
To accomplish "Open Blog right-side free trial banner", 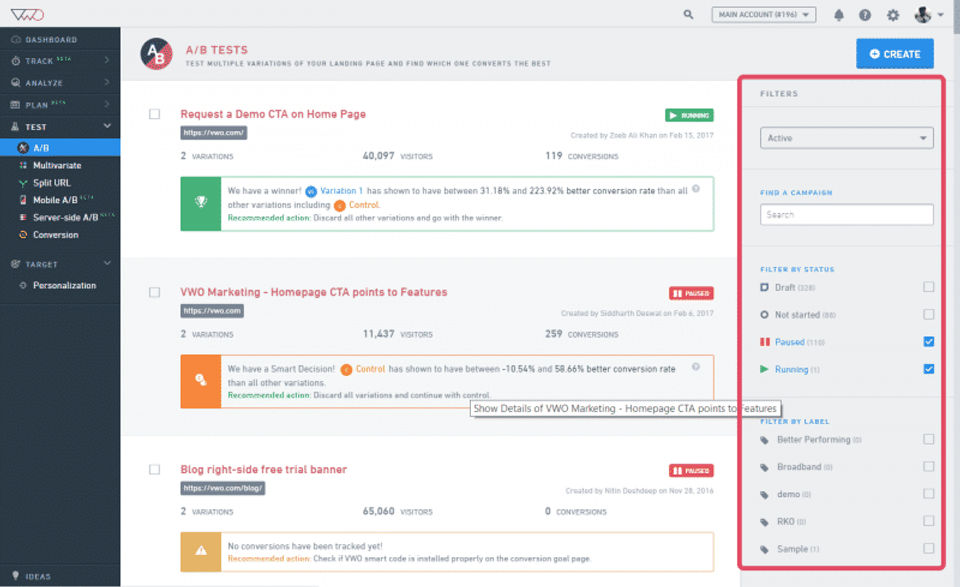I will click(x=263, y=469).
